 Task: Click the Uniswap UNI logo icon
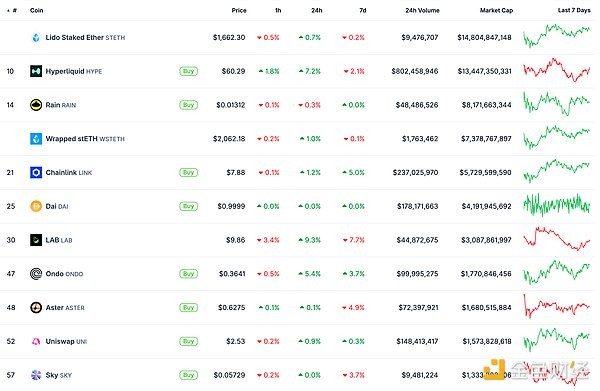pos(36,341)
